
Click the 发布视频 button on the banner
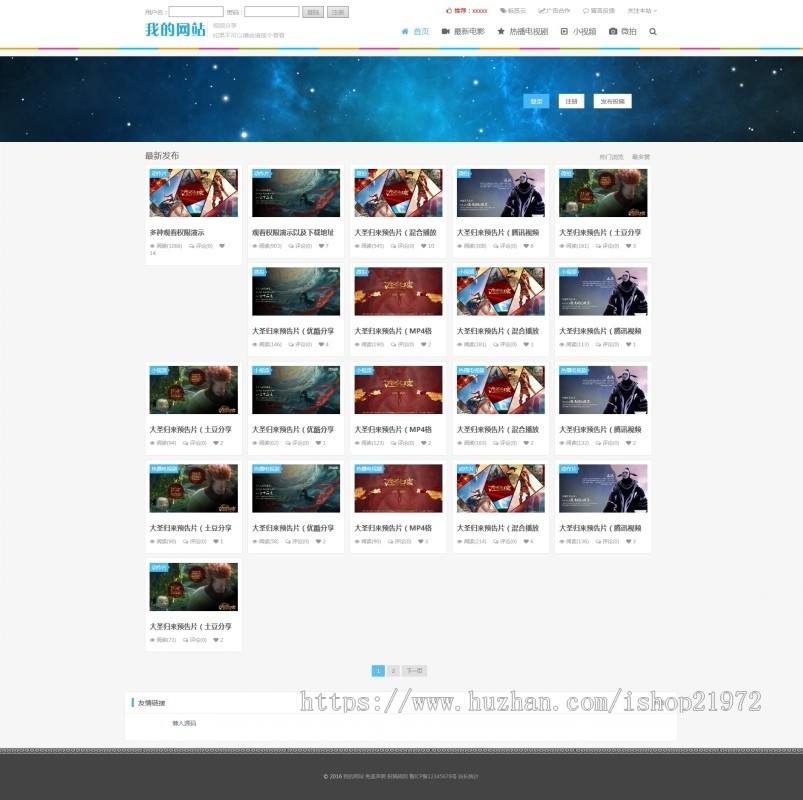(612, 101)
